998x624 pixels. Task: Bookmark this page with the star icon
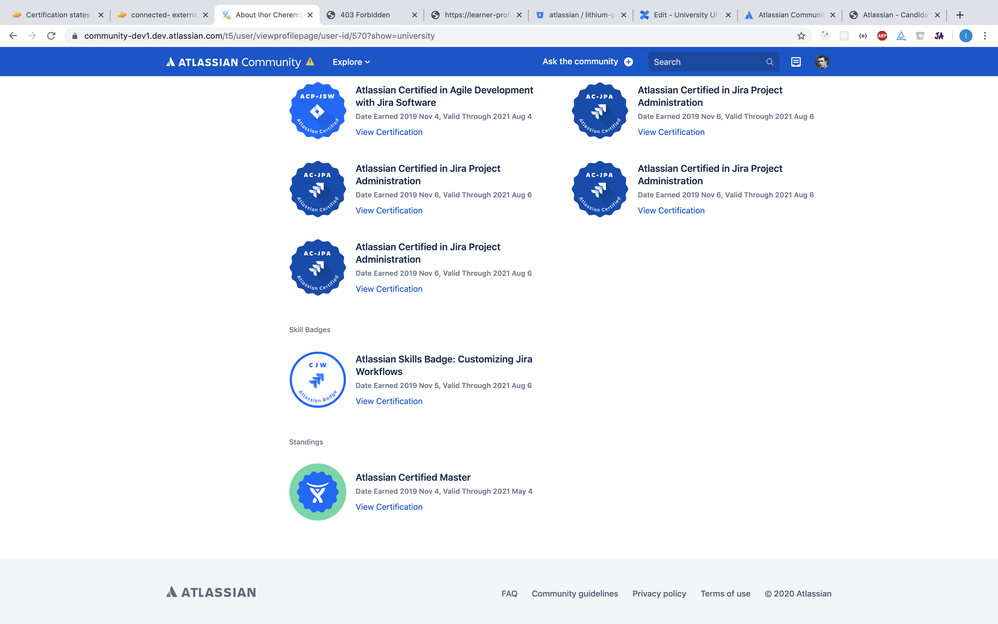[801, 36]
